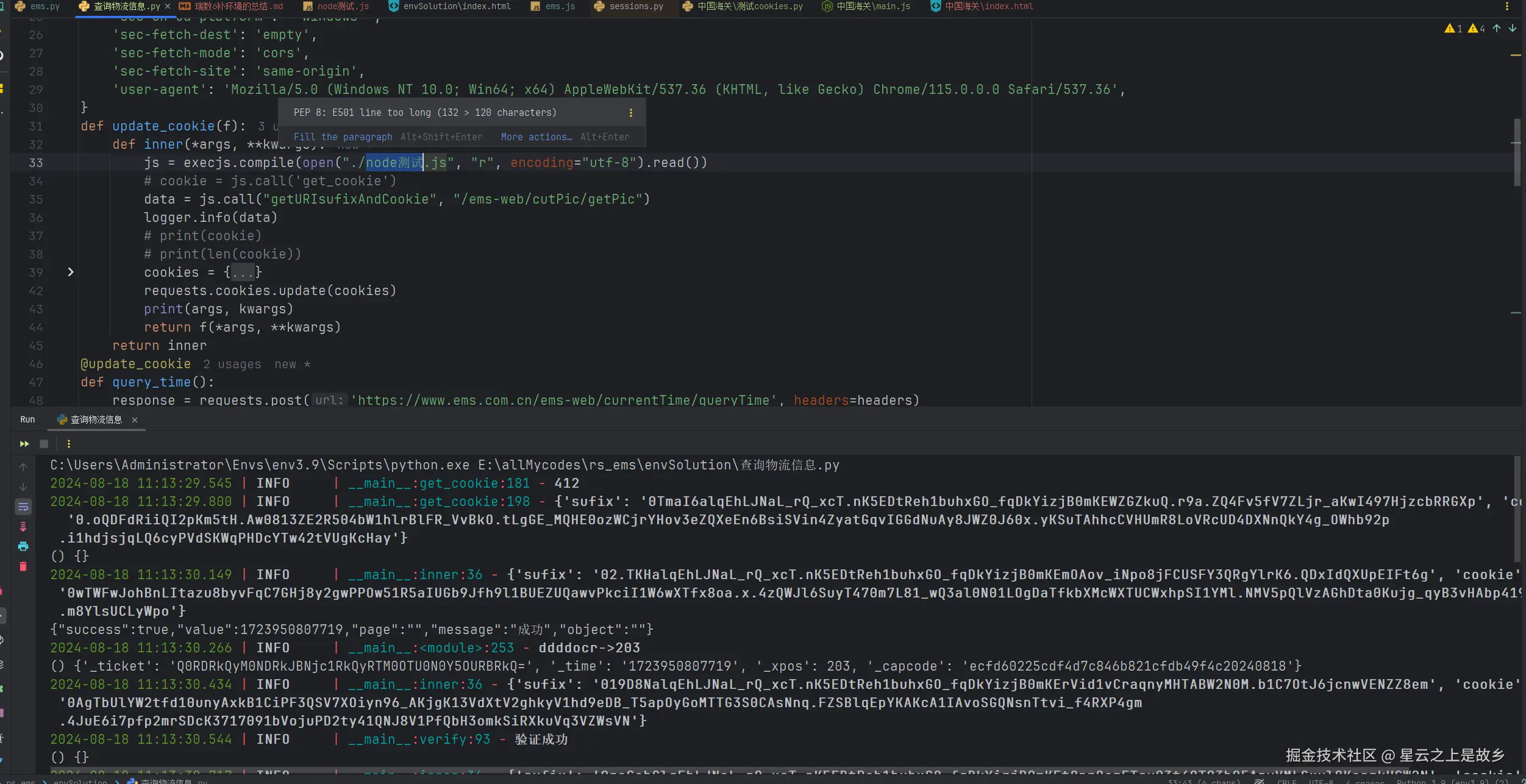Image resolution: width=1526 pixels, height=784 pixels.
Task: Jump to previous stack trace (up arrow)
Action: pyautogui.click(x=23, y=467)
